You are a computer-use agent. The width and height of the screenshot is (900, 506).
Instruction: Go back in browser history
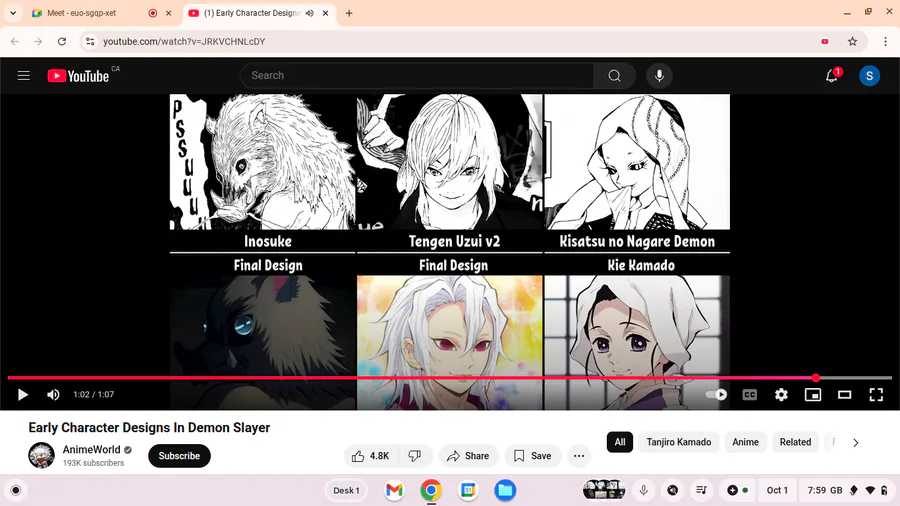(x=15, y=41)
